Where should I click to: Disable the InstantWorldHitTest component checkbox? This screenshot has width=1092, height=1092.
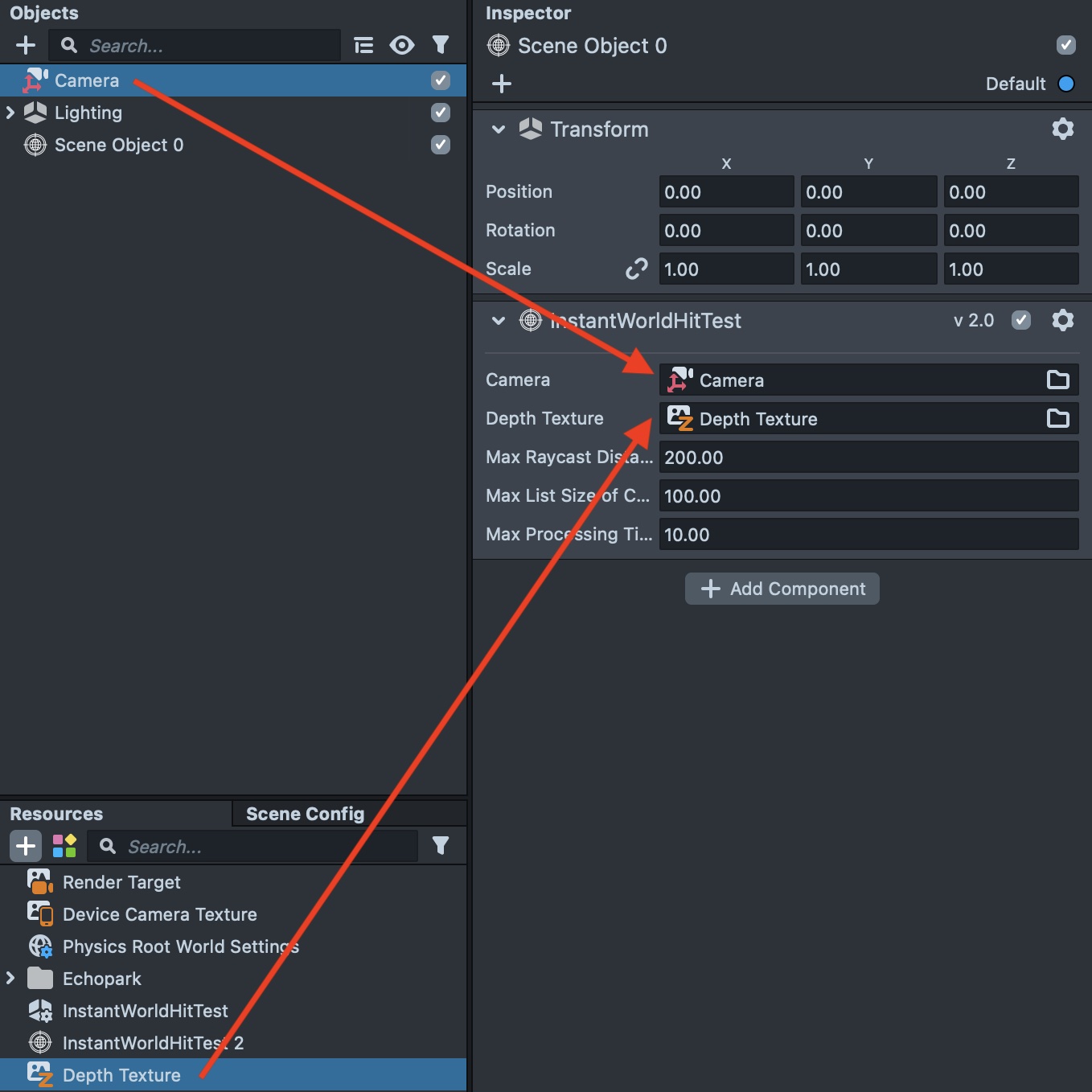point(1021,320)
